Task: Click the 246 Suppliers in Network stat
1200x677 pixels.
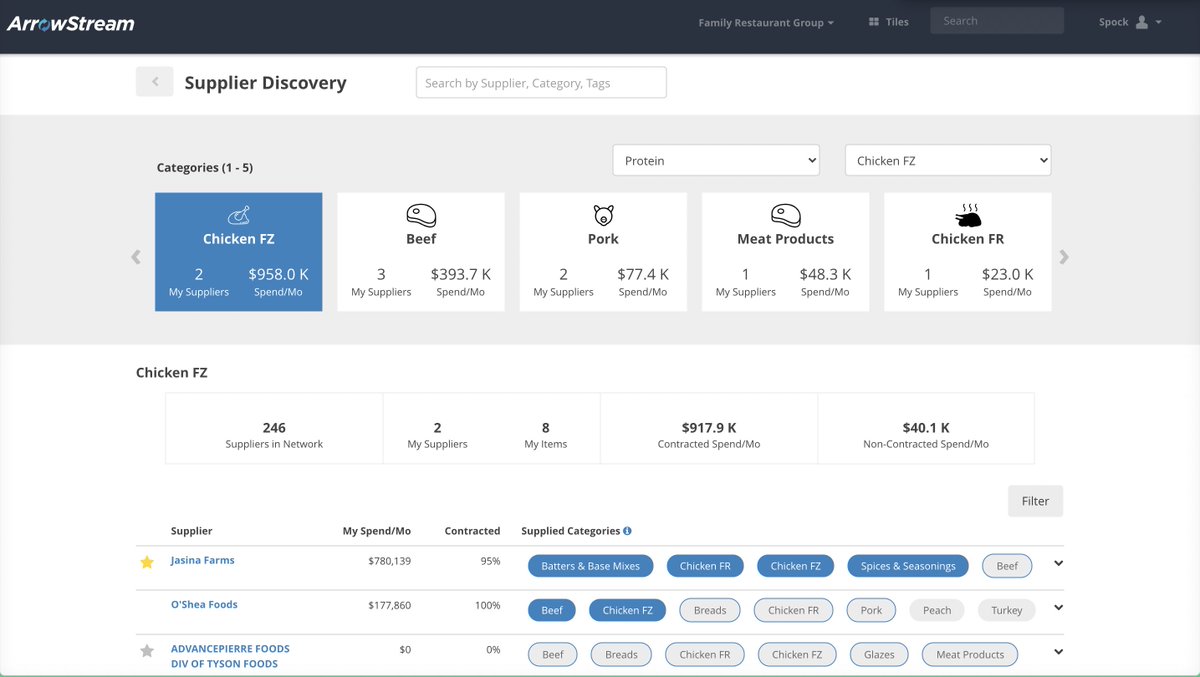Action: (x=274, y=435)
